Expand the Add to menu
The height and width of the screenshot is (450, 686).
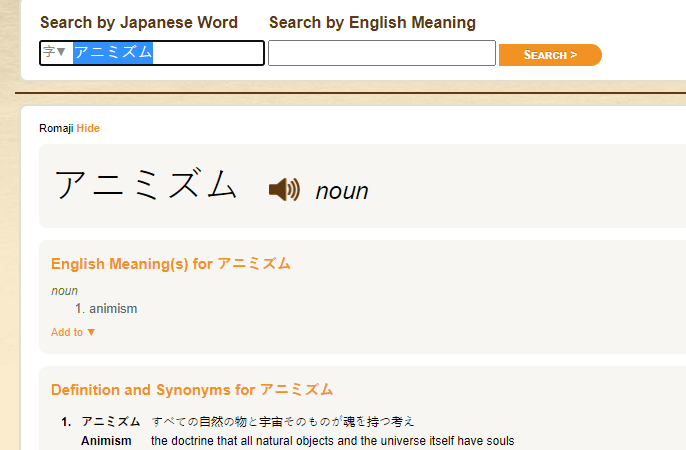[73, 332]
